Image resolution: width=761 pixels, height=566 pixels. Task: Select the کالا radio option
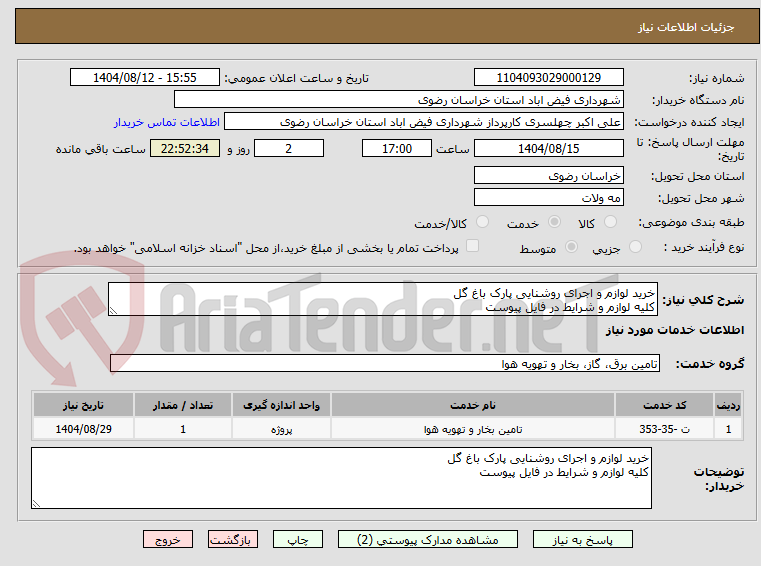click(x=610, y=222)
